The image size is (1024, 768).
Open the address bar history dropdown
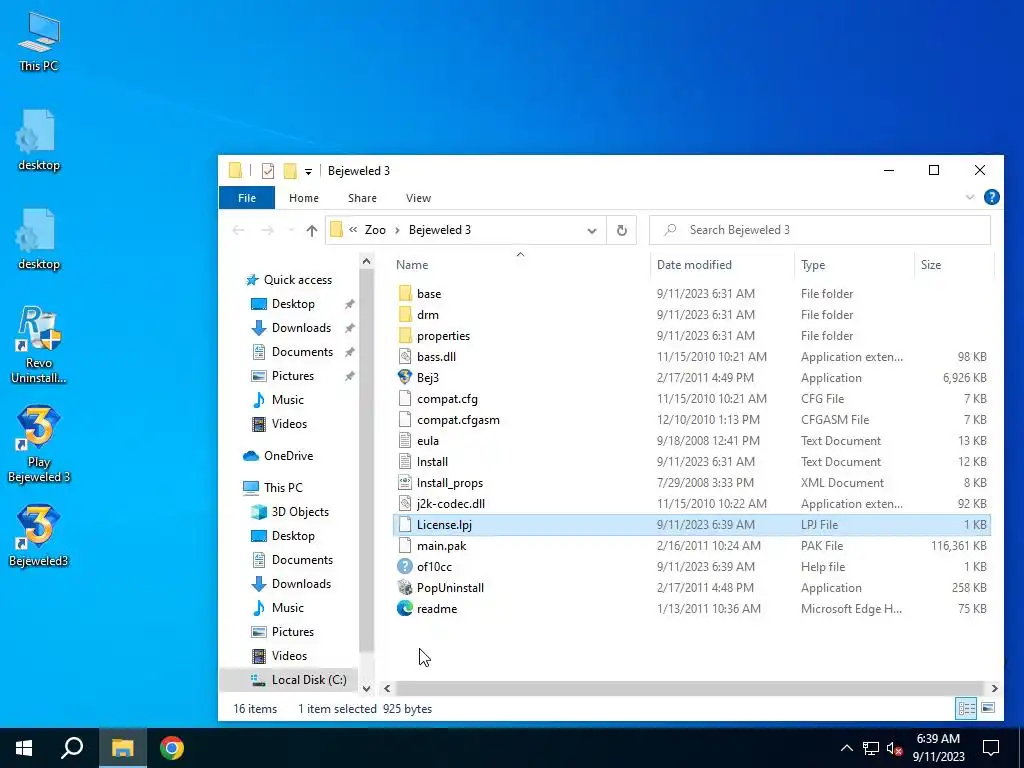pos(592,230)
